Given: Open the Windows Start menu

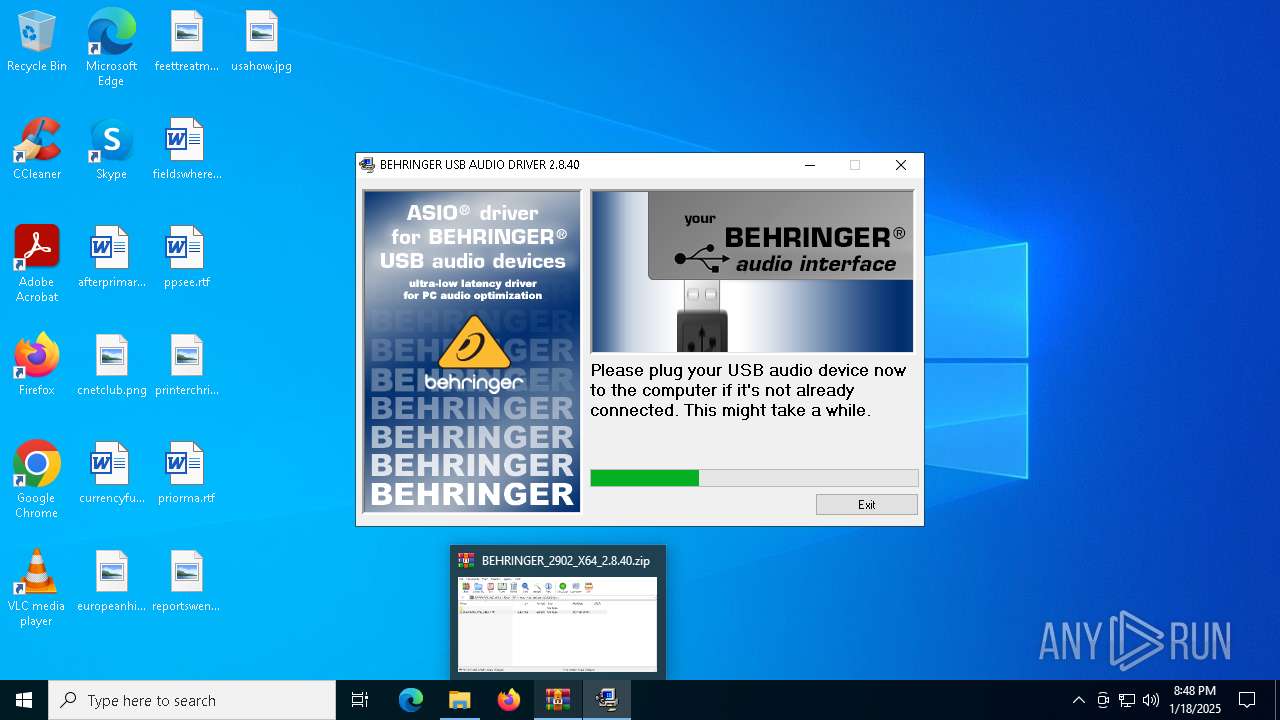Looking at the screenshot, I should [24, 700].
